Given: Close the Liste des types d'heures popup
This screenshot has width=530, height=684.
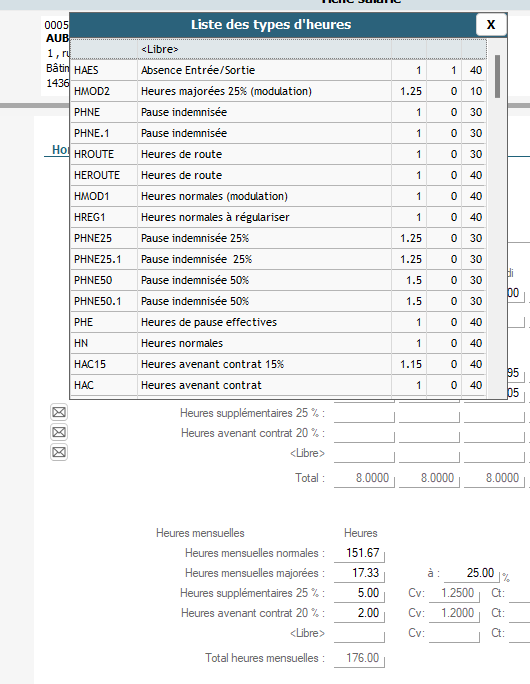Looking at the screenshot, I should (491, 24).
